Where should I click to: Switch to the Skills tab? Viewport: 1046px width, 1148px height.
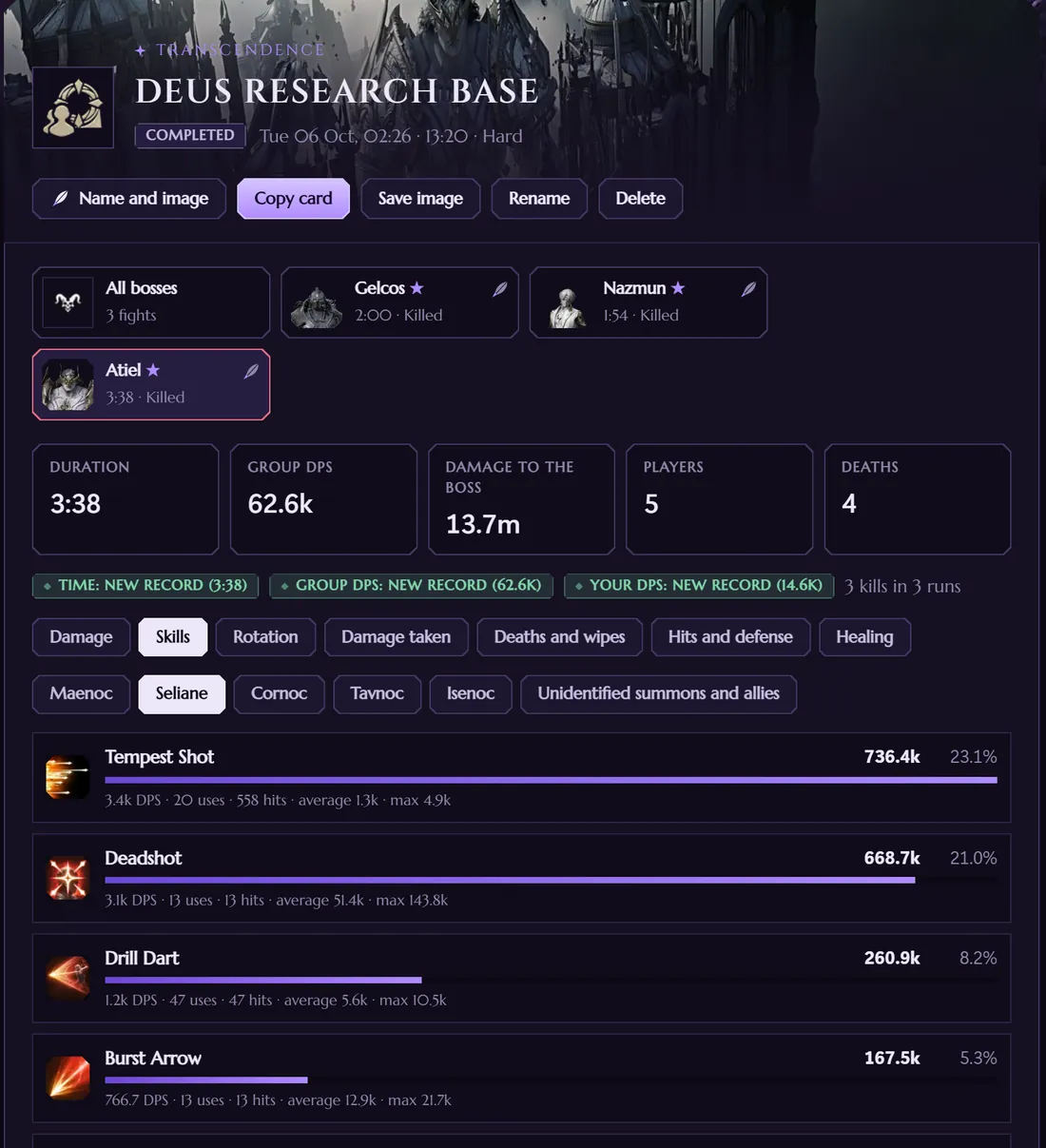coord(173,637)
